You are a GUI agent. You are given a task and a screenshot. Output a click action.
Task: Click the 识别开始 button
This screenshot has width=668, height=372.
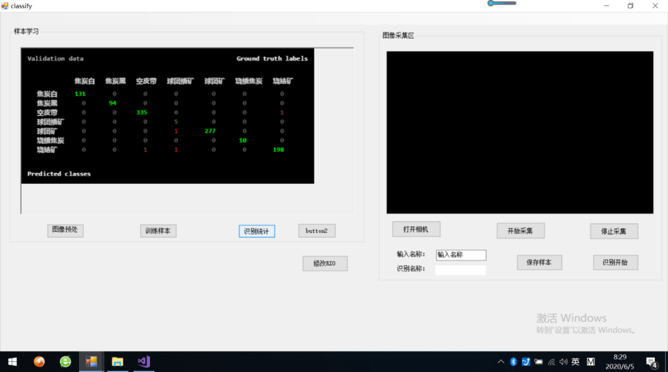616,262
